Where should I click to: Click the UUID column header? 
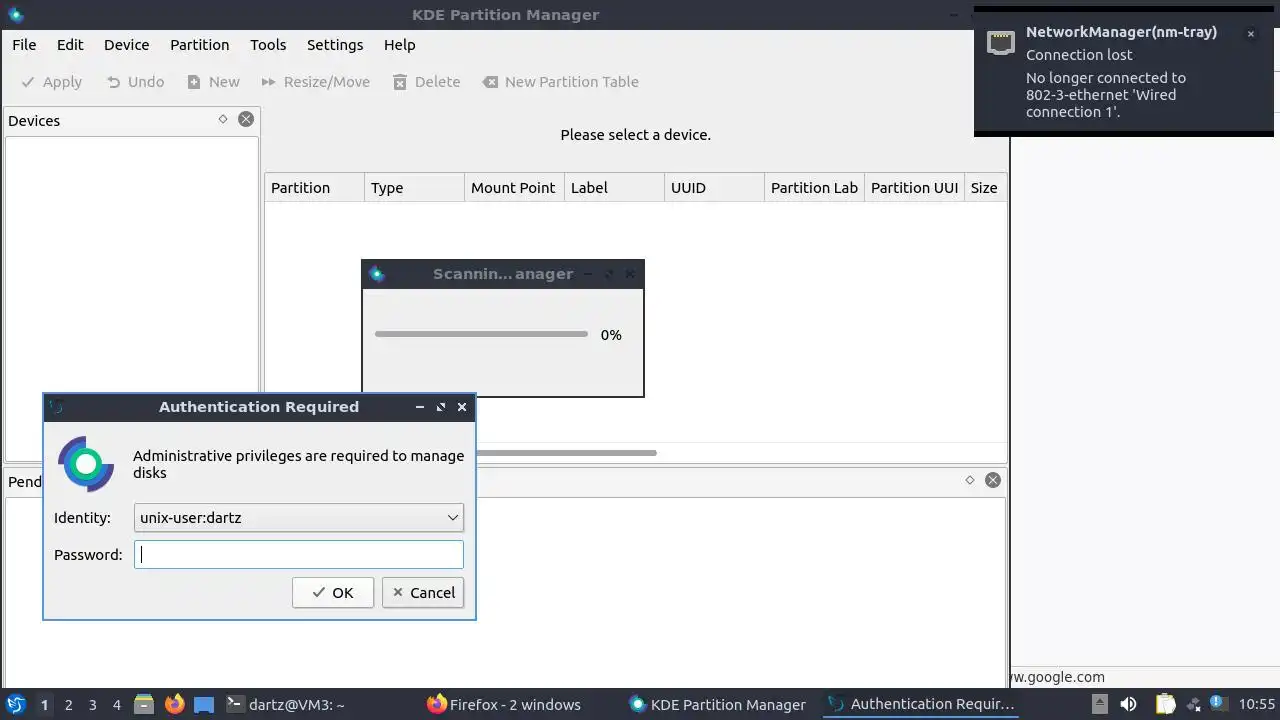715,188
